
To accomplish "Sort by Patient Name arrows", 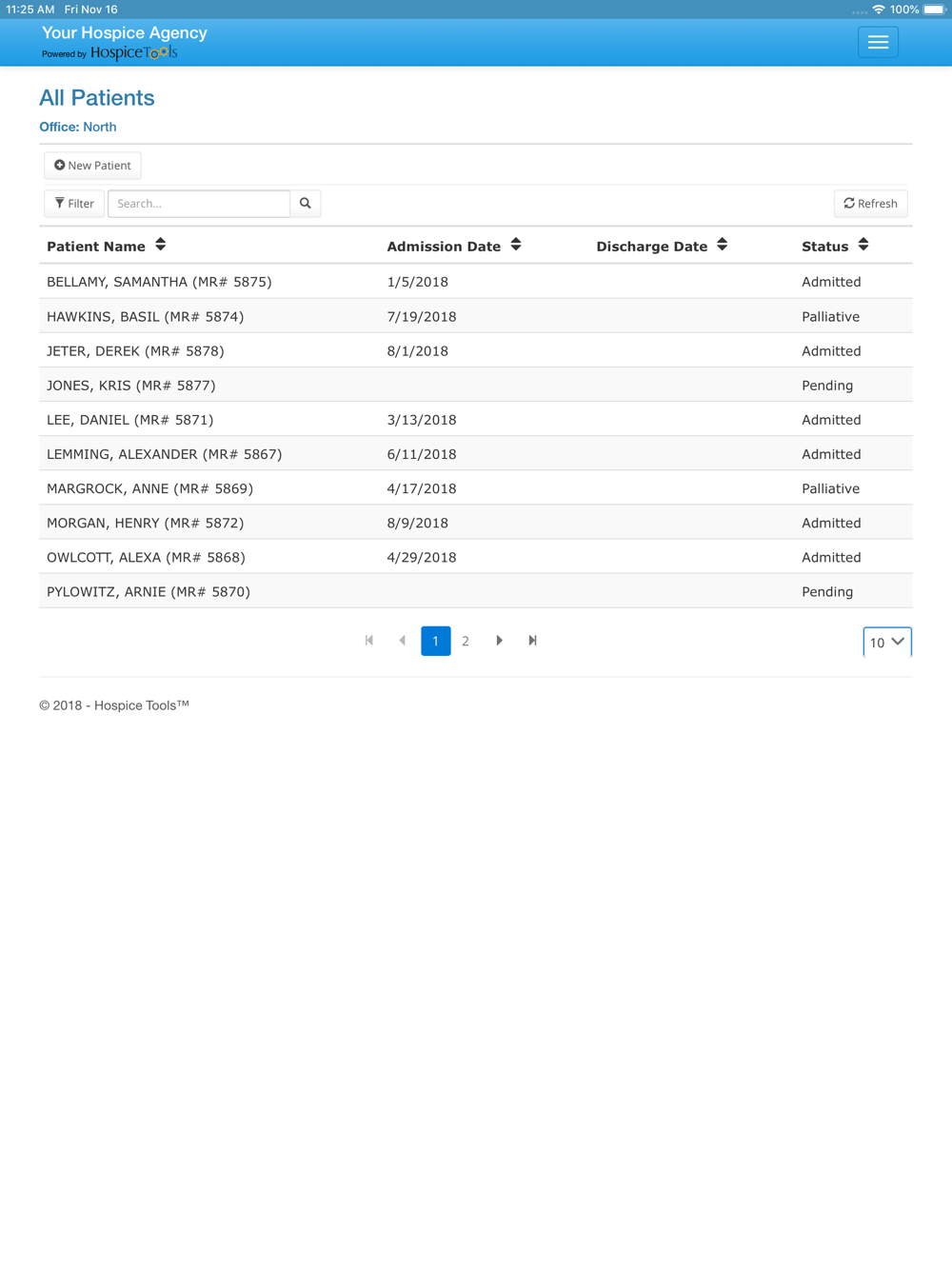I will [161, 245].
